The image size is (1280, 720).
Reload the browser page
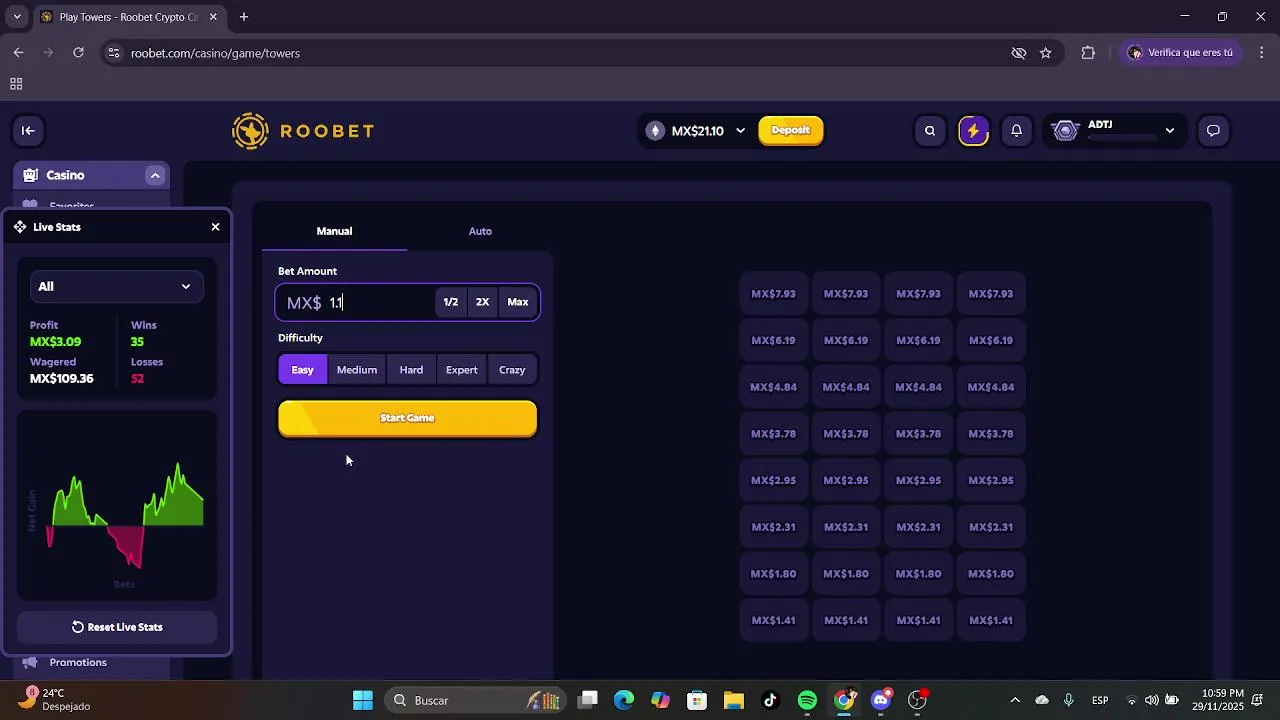78,53
